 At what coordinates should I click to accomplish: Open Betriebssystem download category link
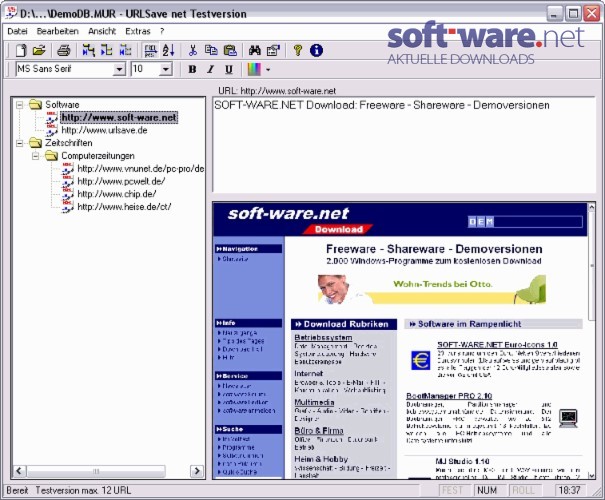tap(323, 338)
